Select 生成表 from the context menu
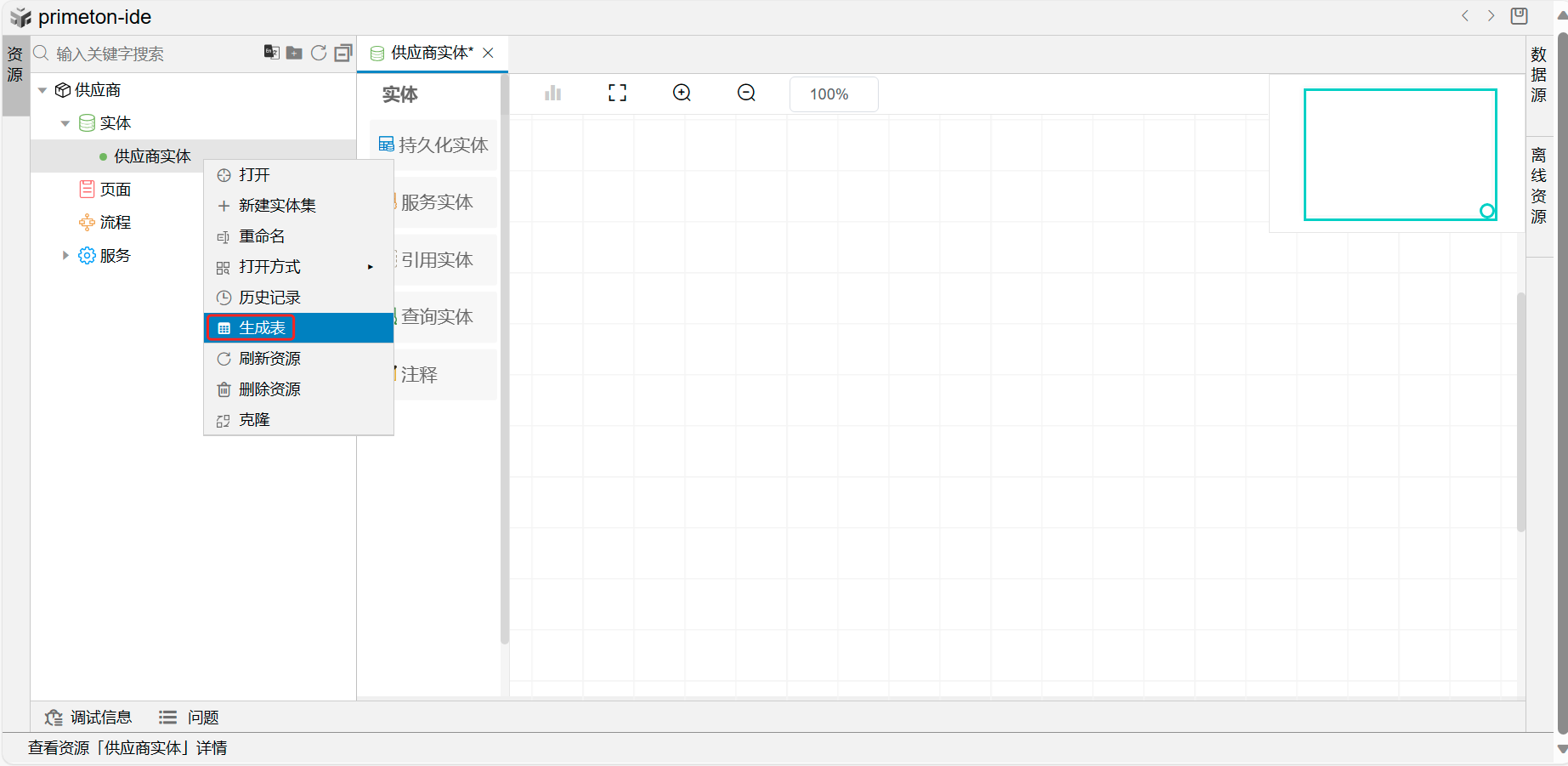The height and width of the screenshot is (766, 1568). pyautogui.click(x=262, y=328)
